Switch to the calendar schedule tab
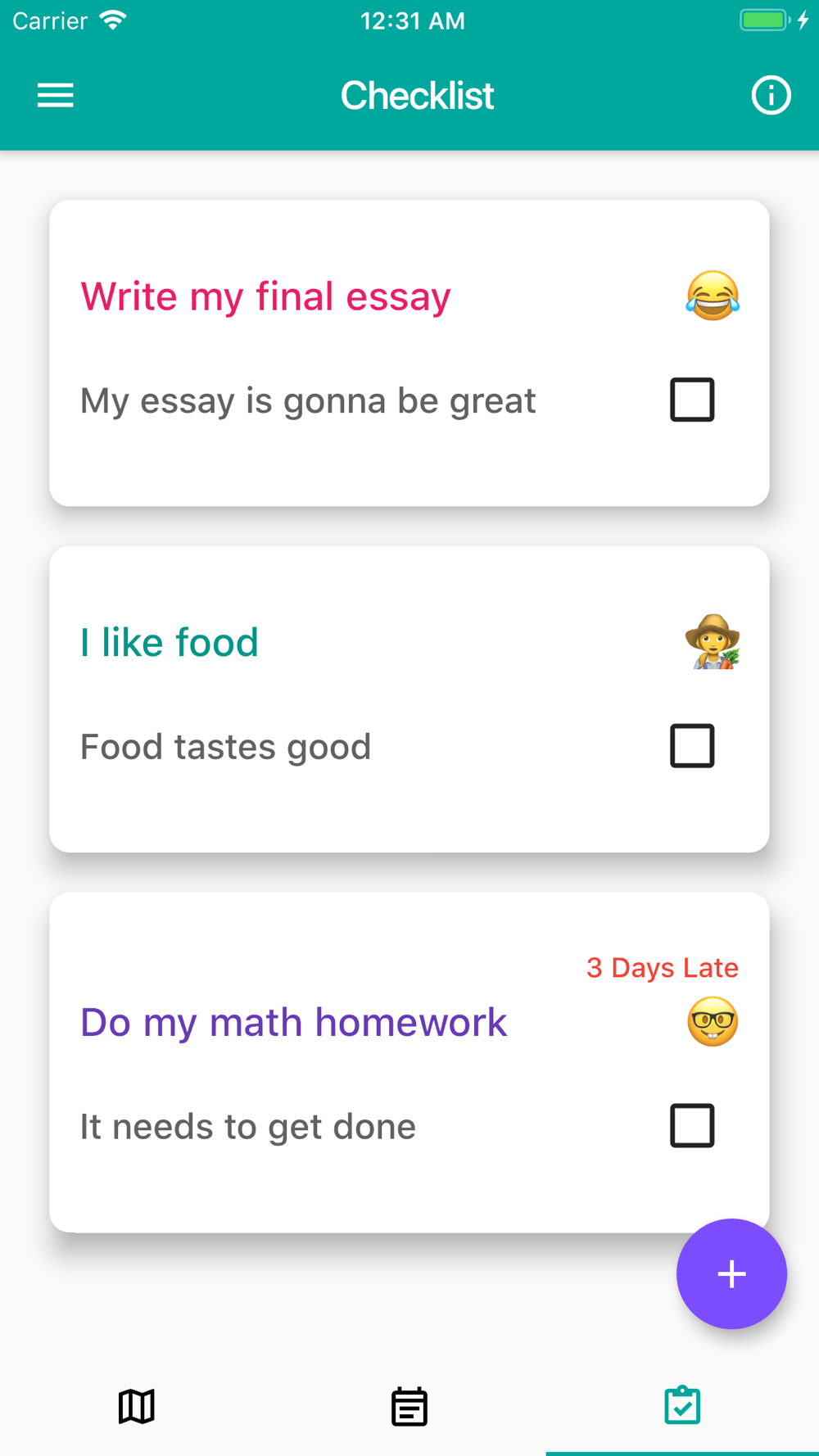Image resolution: width=819 pixels, height=1456 pixels. (x=409, y=1406)
